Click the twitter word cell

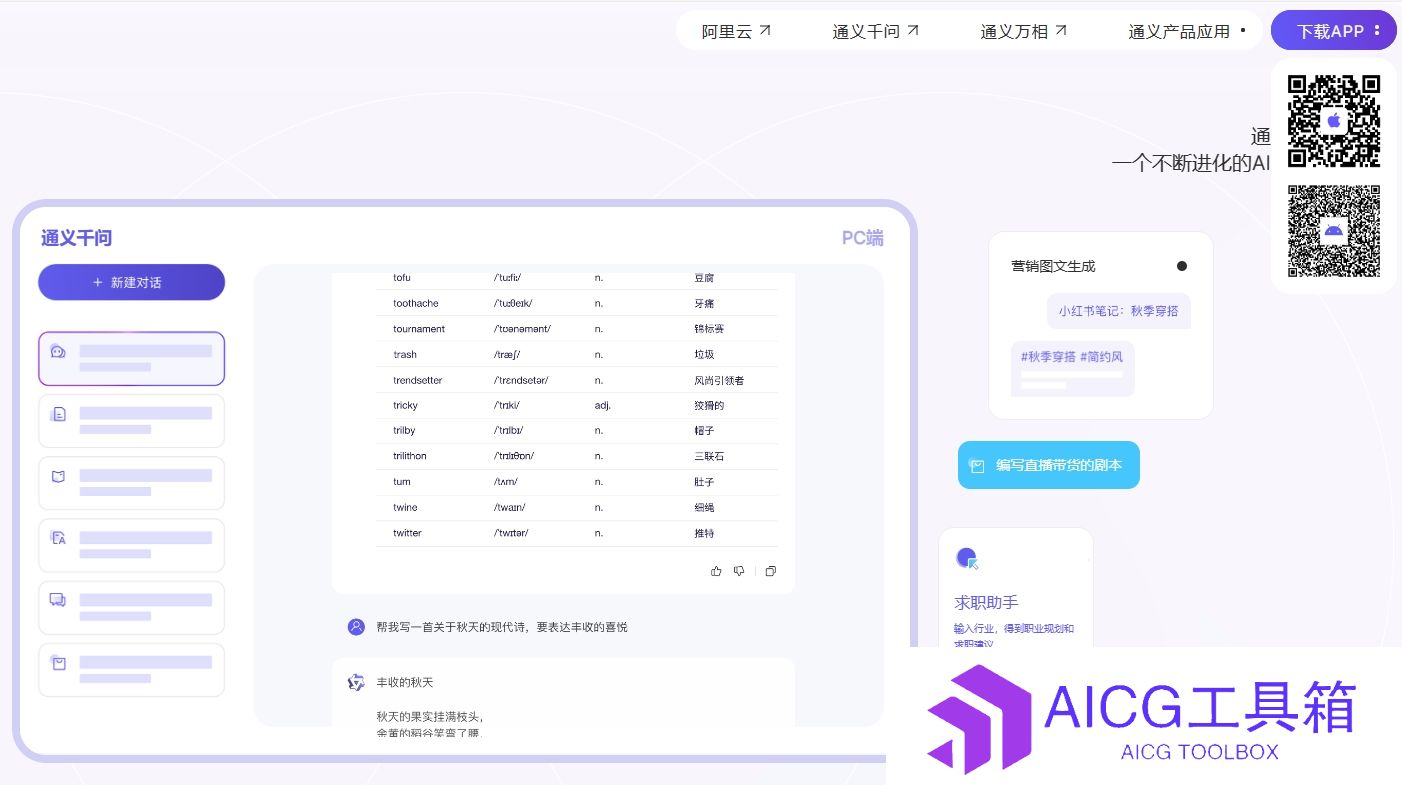[x=407, y=533]
